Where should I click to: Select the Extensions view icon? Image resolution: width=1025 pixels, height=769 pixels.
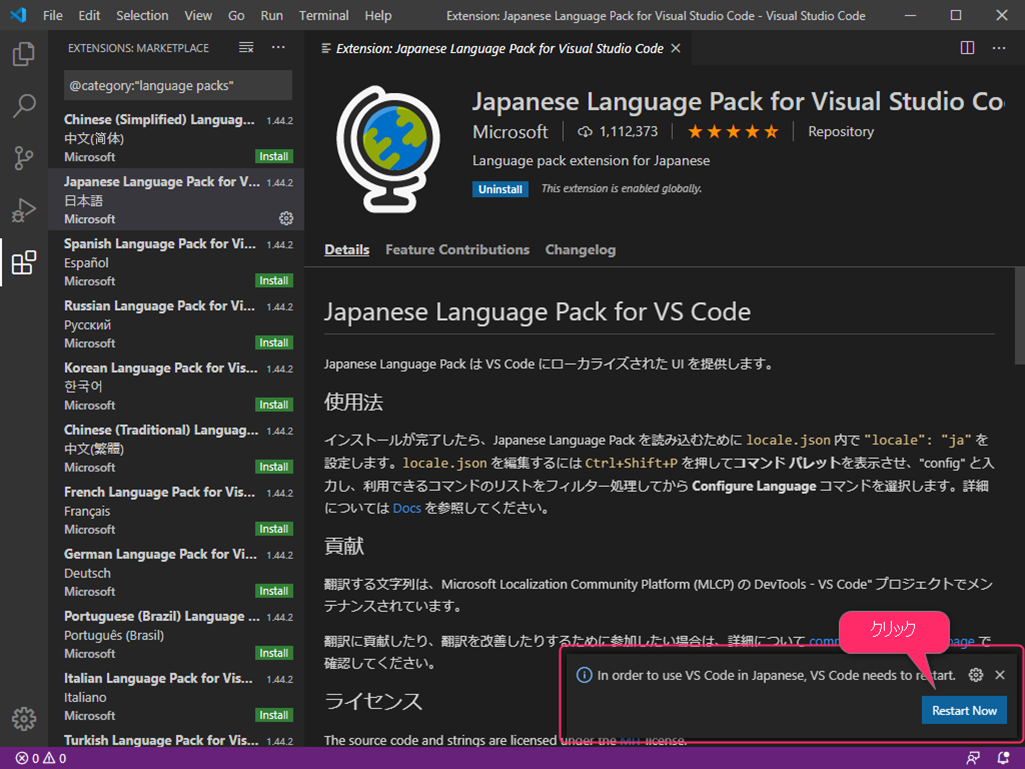tap(24, 262)
